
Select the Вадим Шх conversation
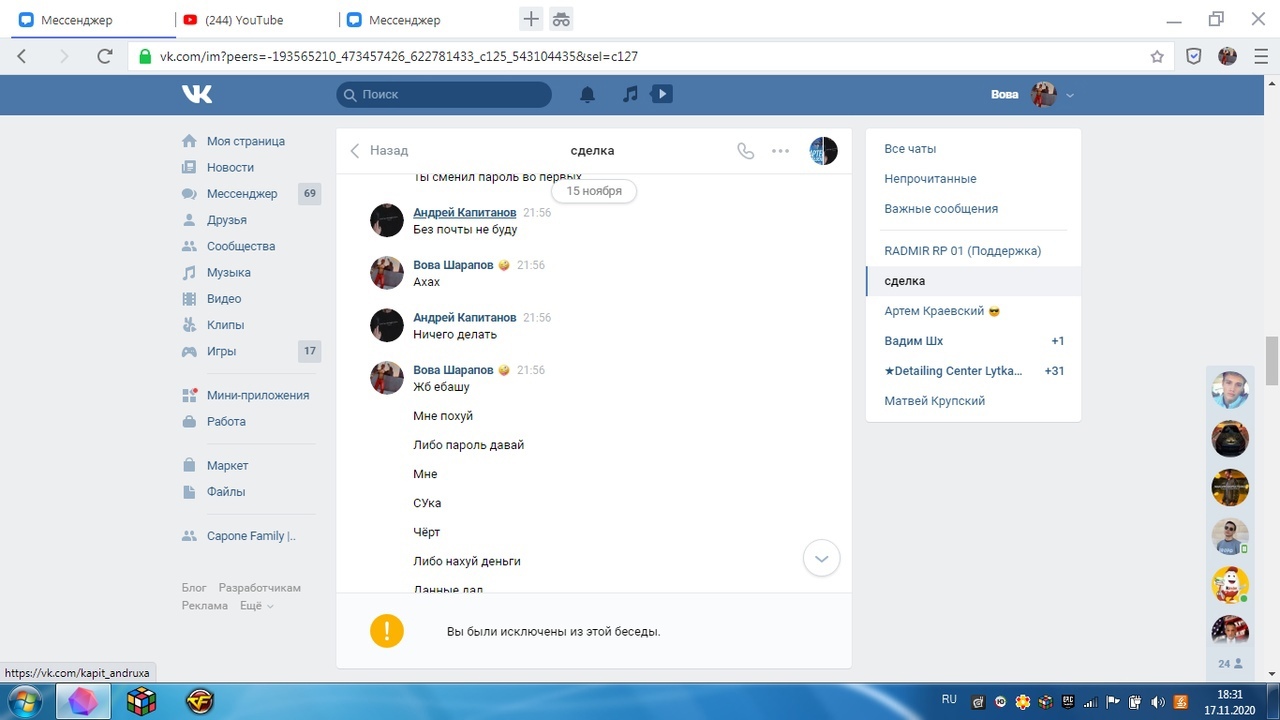click(913, 341)
